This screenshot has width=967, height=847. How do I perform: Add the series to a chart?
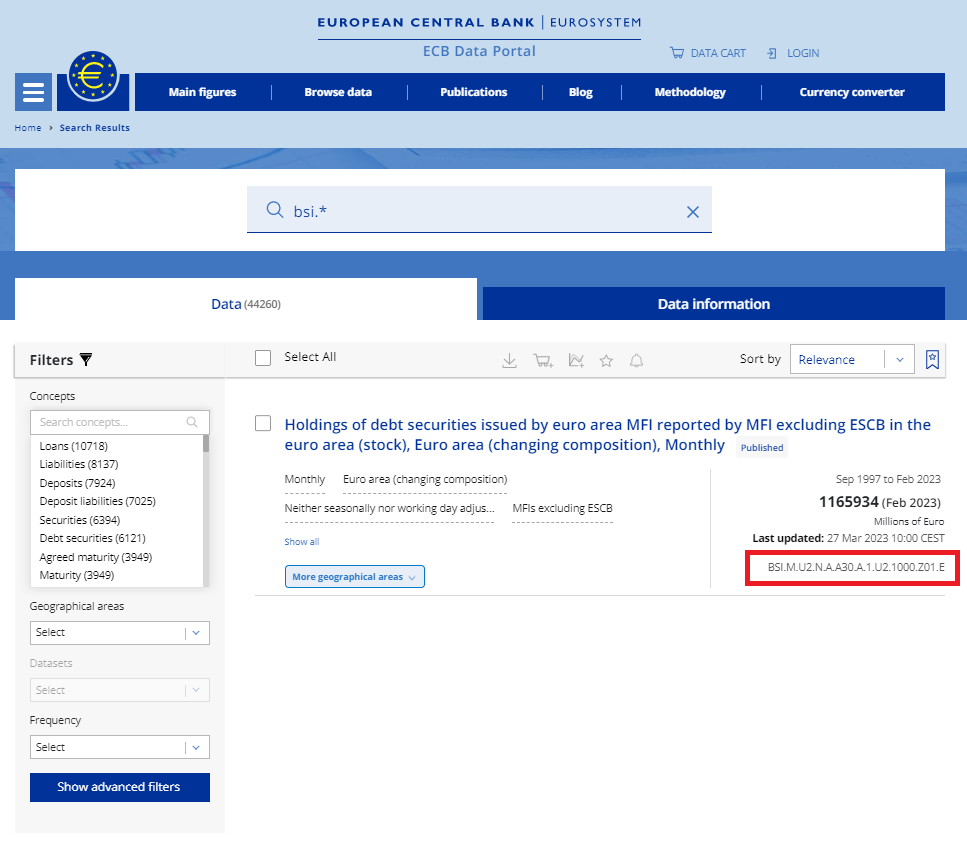575,360
